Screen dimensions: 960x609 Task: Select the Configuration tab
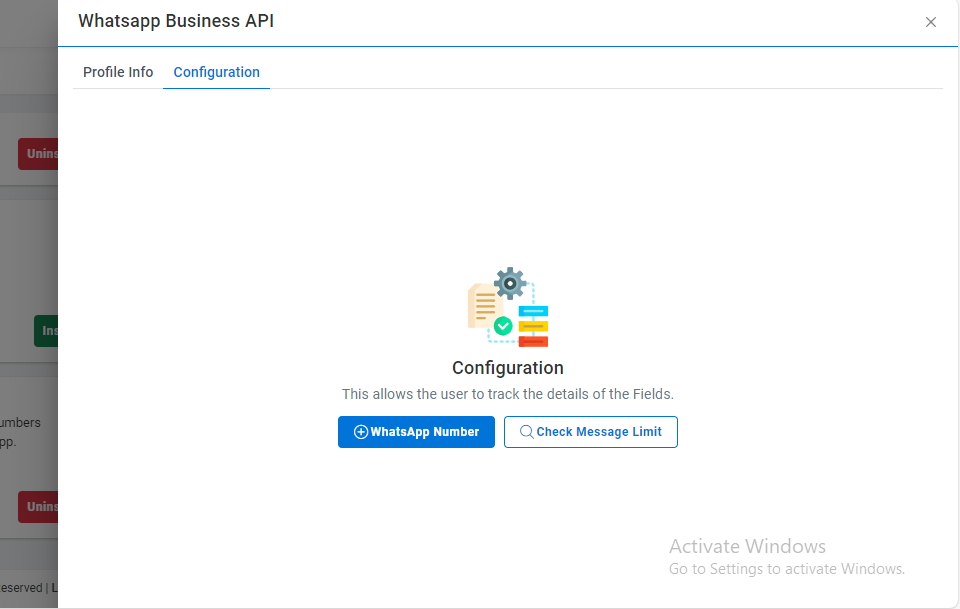(216, 72)
